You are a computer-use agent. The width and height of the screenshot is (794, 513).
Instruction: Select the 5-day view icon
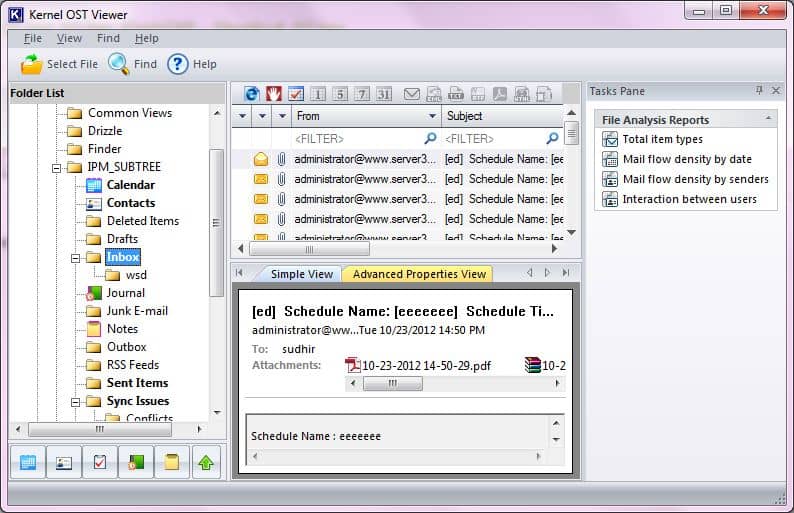point(340,94)
